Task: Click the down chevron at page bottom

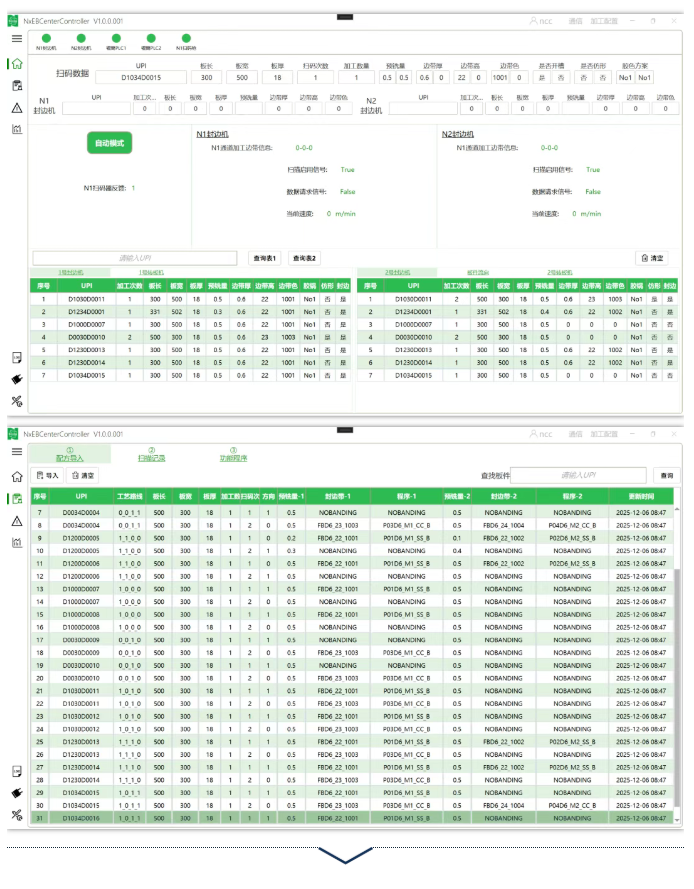Action: [x=346, y=858]
